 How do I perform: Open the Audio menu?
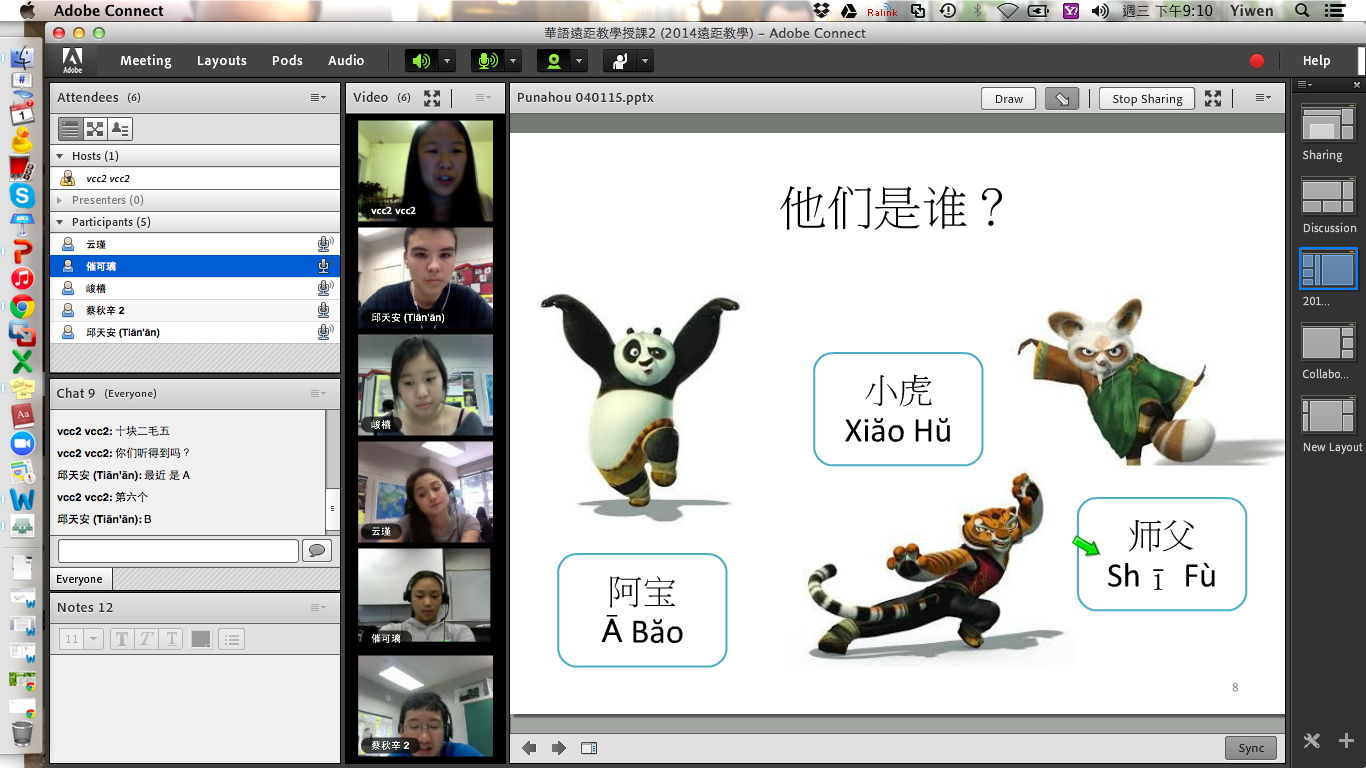pos(346,61)
